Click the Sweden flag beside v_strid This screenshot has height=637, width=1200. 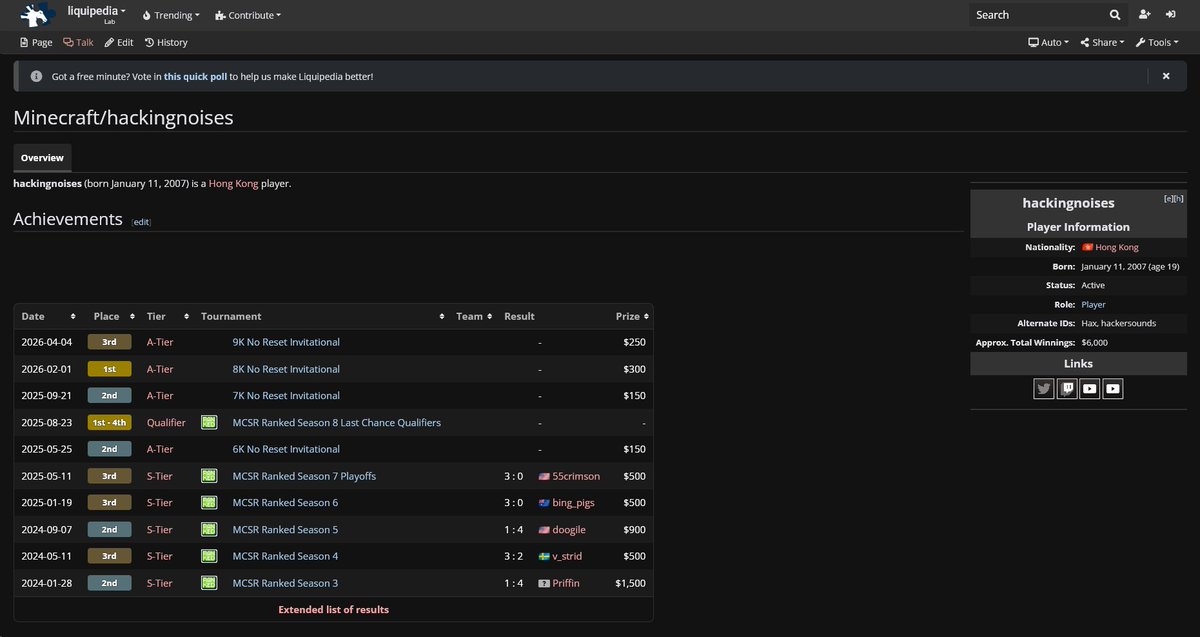544,556
